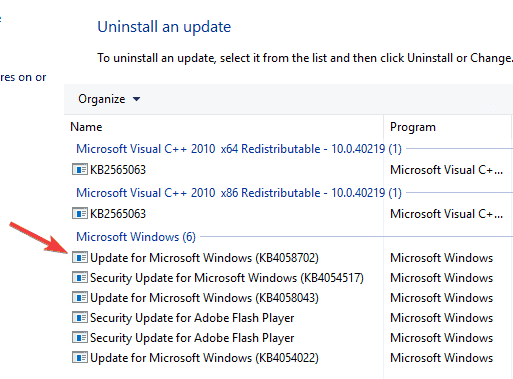The height and width of the screenshot is (379, 513).
Task: Select Security Update for Microsoft Windows (KB4054517)
Action: [x=227, y=278]
